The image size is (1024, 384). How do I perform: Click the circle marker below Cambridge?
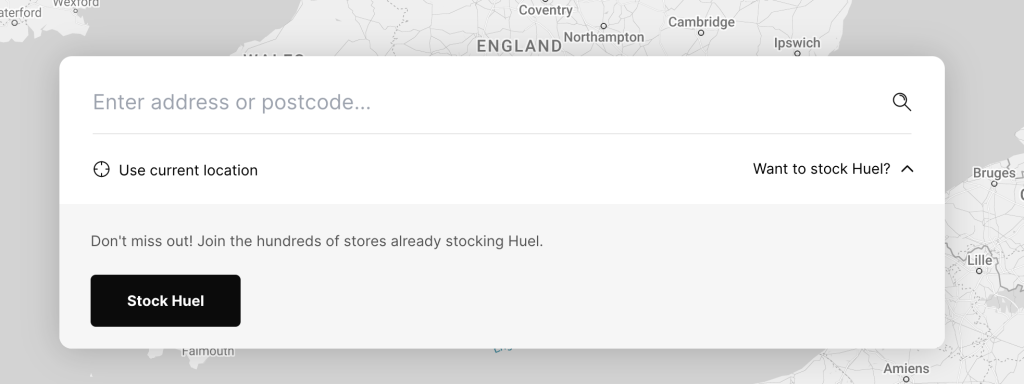[701, 33]
